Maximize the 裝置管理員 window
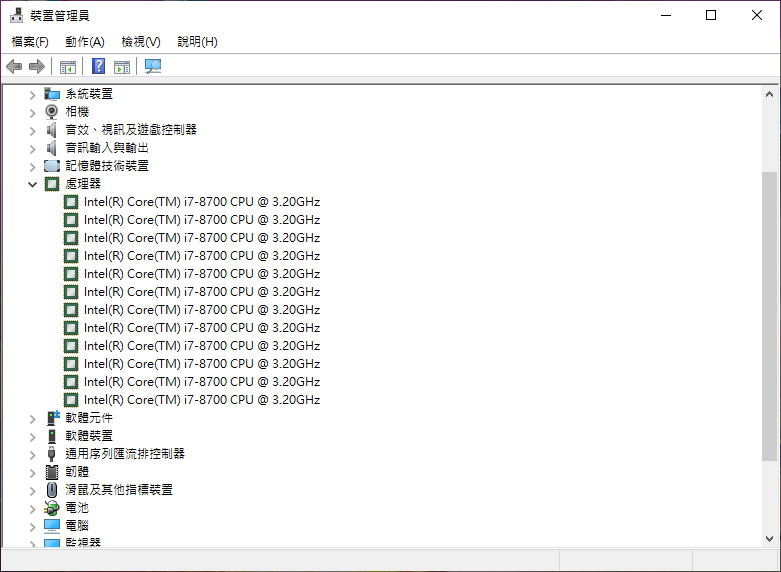This screenshot has height=572, width=781. click(711, 15)
